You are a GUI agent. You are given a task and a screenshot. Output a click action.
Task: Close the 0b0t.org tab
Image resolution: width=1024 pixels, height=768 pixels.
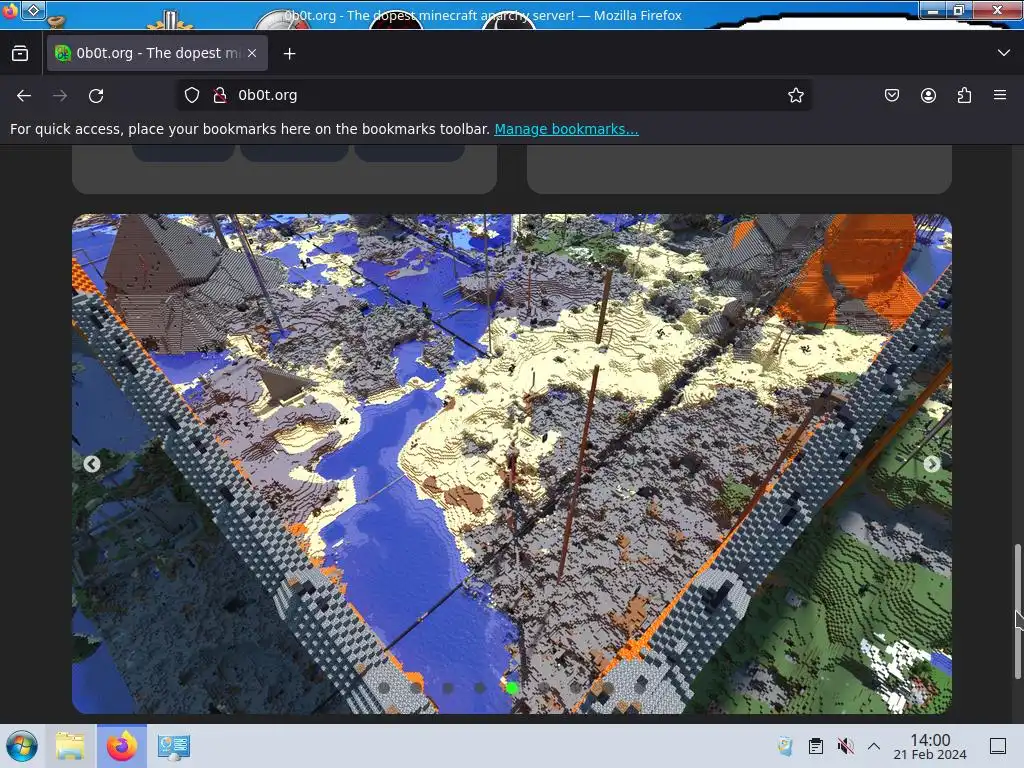[252, 54]
